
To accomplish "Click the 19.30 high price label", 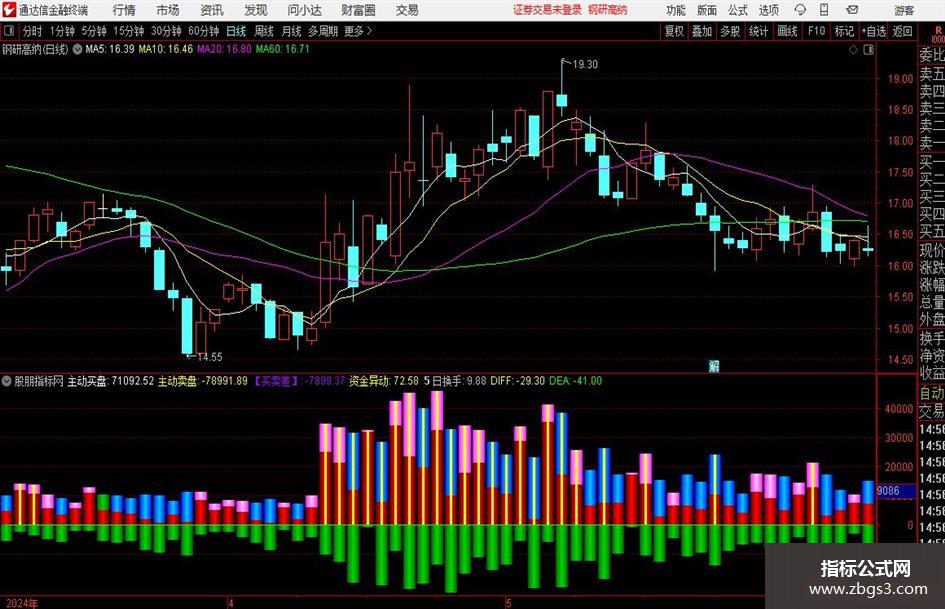I will (x=585, y=65).
